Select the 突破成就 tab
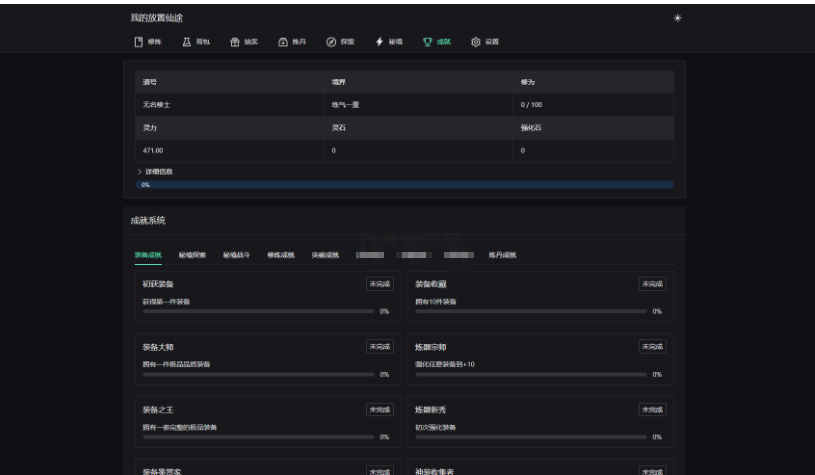This screenshot has width=815, height=475. [x=325, y=255]
